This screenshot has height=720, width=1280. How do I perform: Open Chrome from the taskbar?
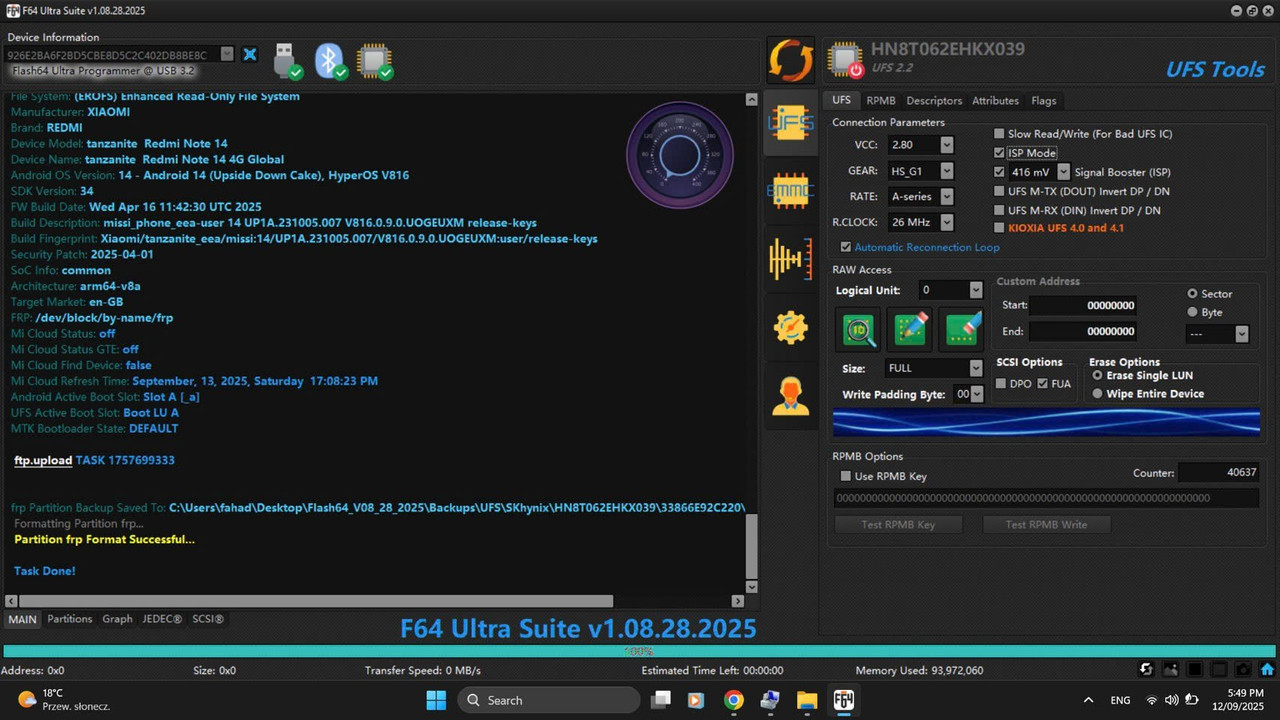734,700
